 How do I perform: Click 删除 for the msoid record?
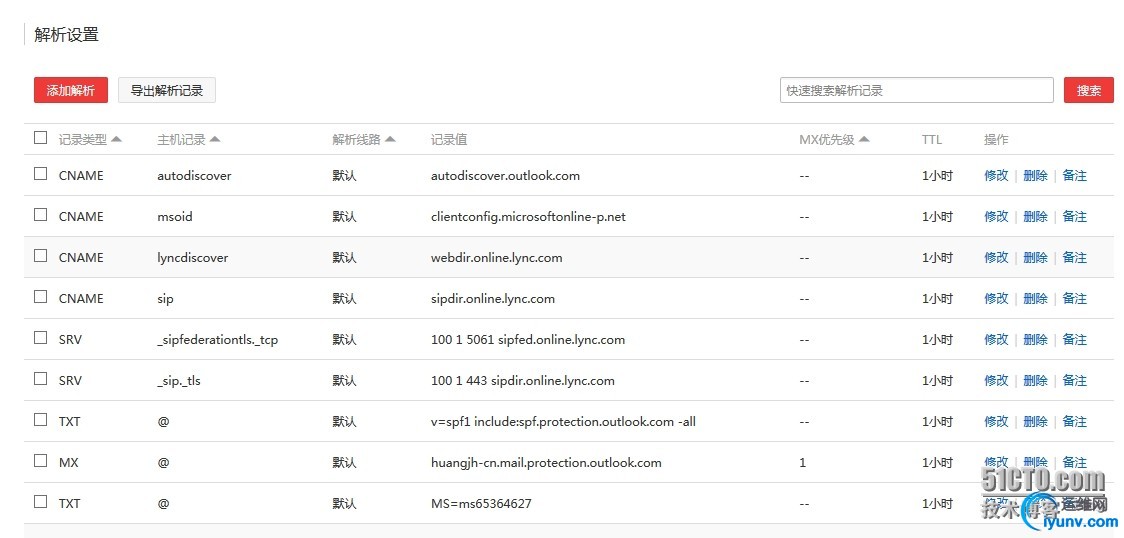pyautogui.click(x=1035, y=216)
